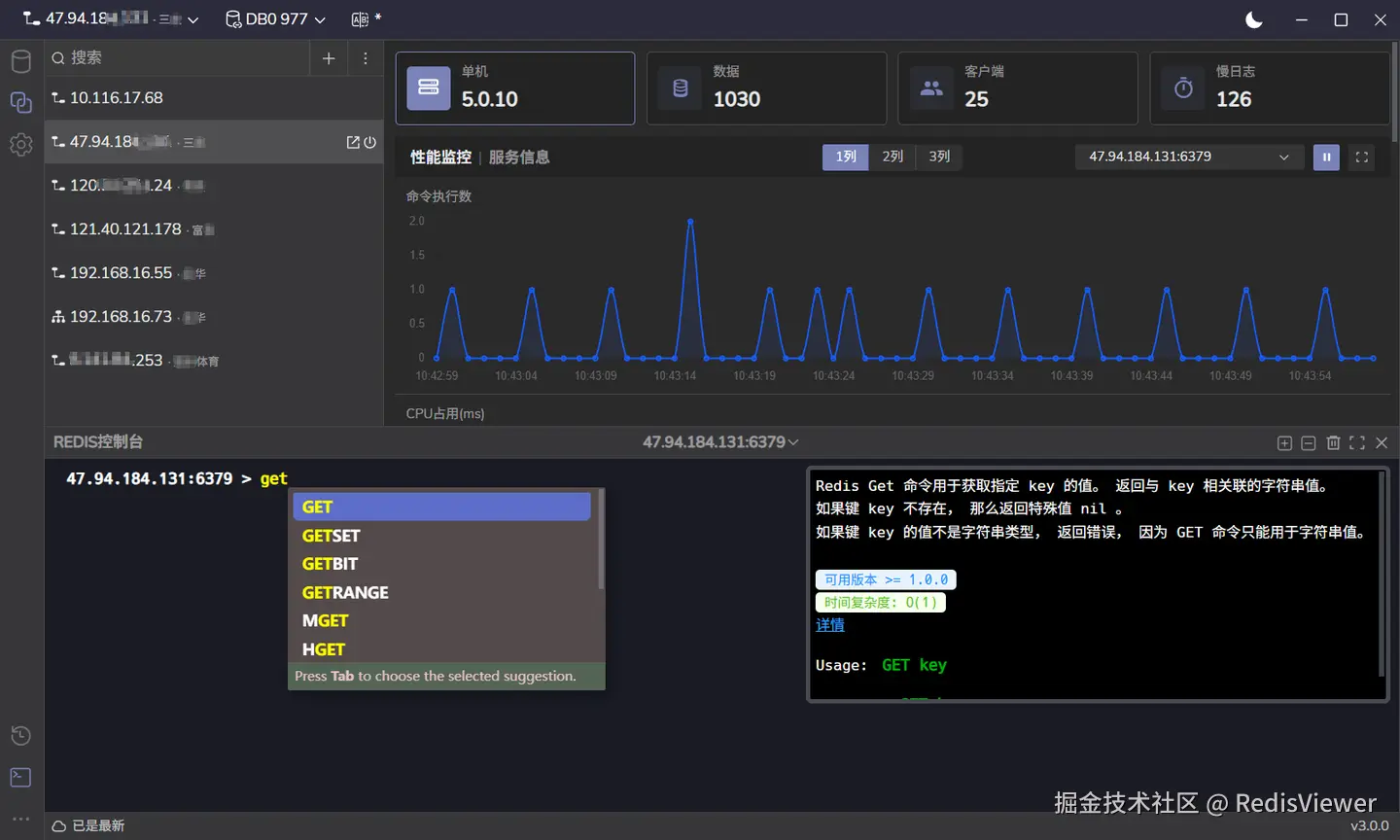The image size is (1400, 840).
Task: Disconnect the 47.94.18 connection power icon
Action: pyautogui.click(x=369, y=142)
